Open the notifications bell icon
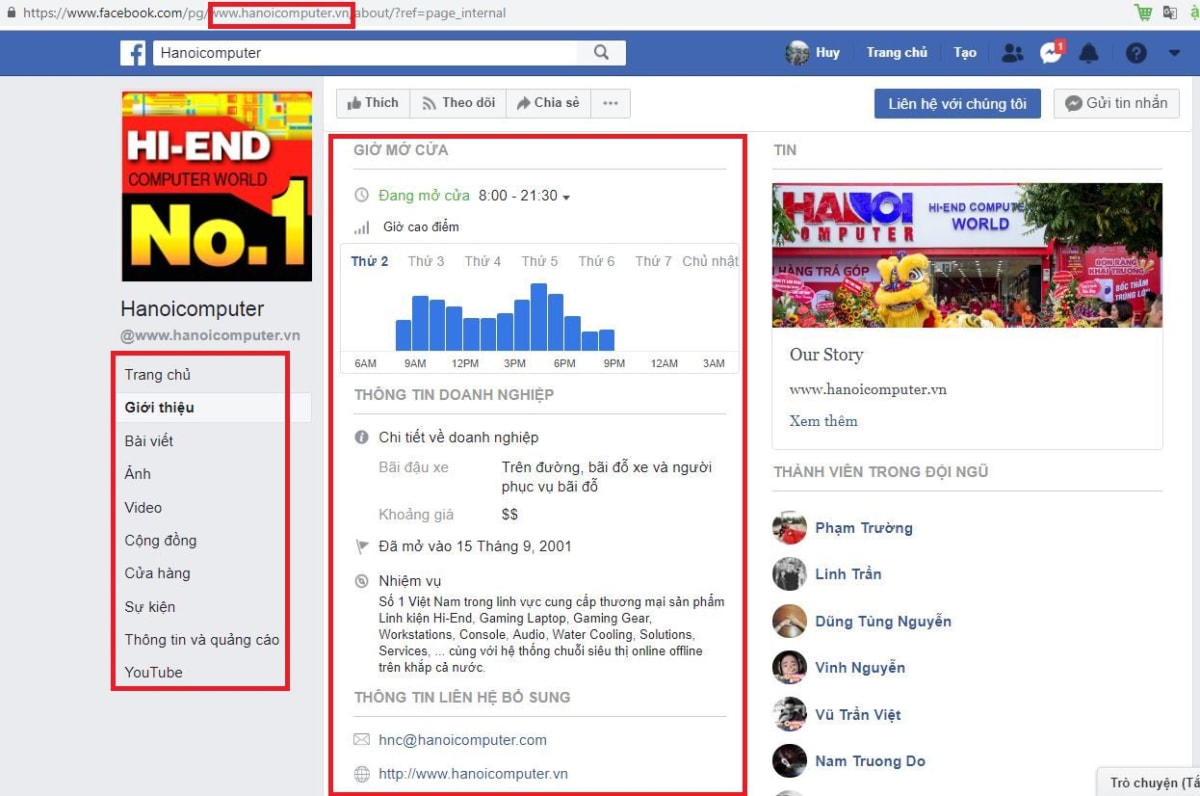This screenshot has height=796, width=1200. tap(1089, 53)
